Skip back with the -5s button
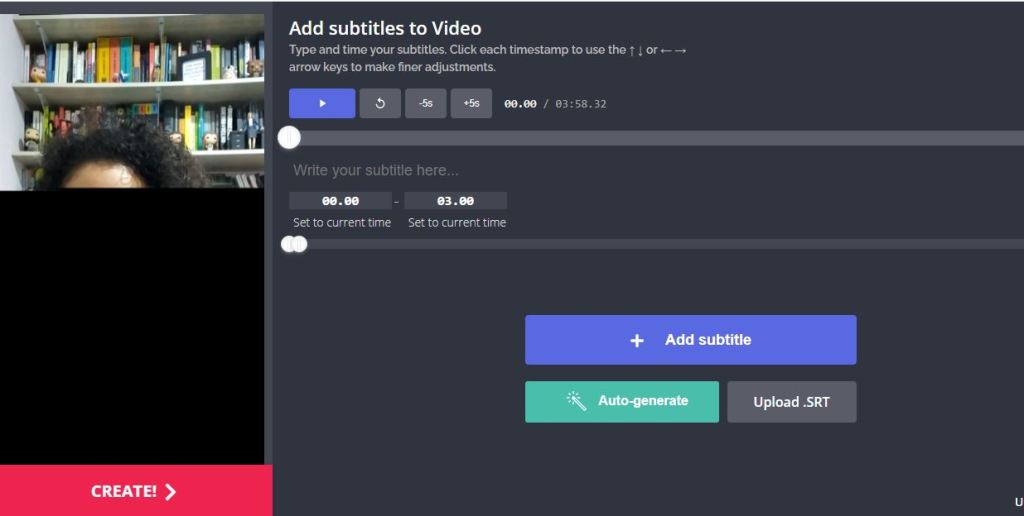The image size is (1024, 516). click(425, 103)
